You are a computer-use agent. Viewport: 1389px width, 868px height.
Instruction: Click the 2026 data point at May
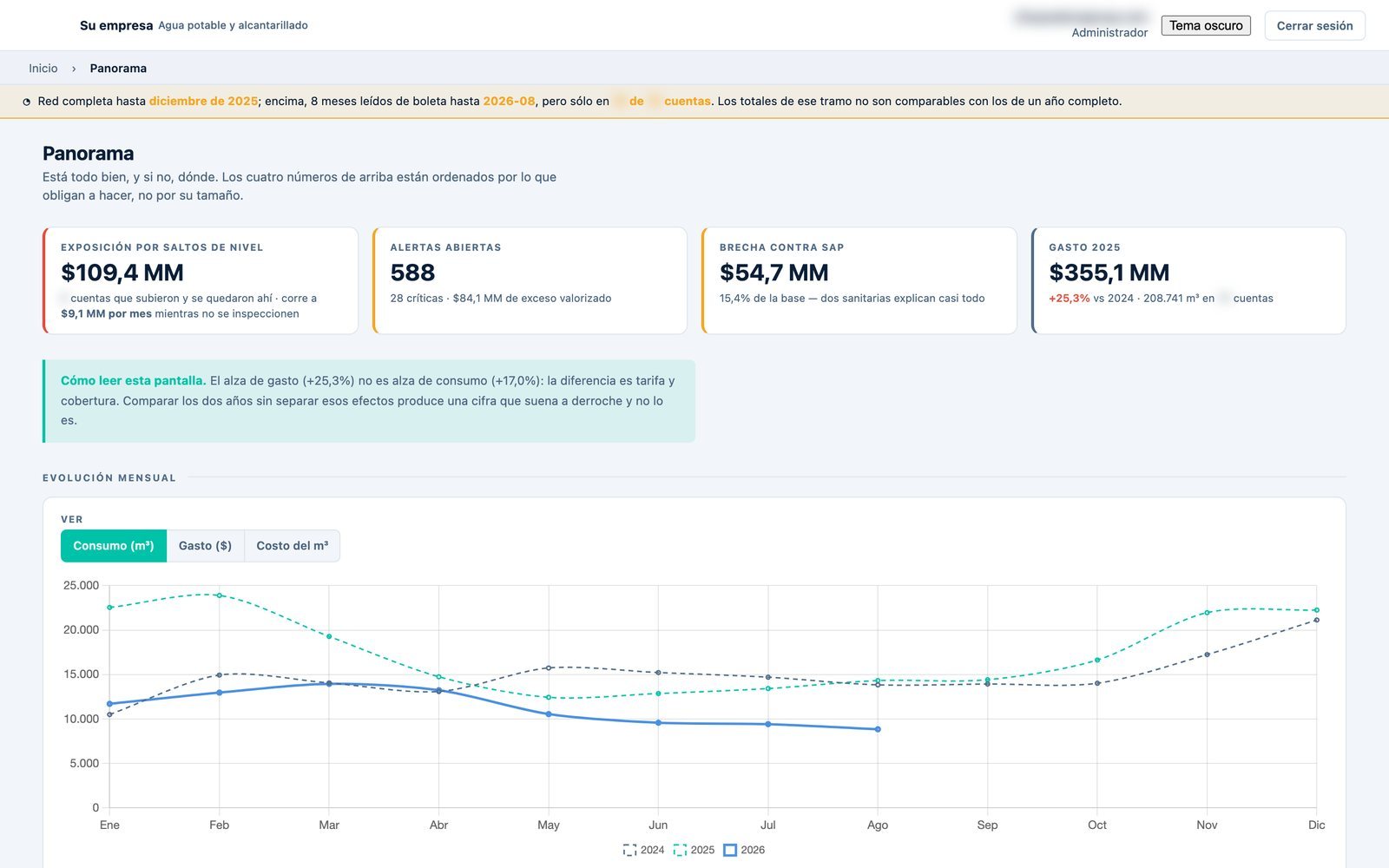click(549, 714)
